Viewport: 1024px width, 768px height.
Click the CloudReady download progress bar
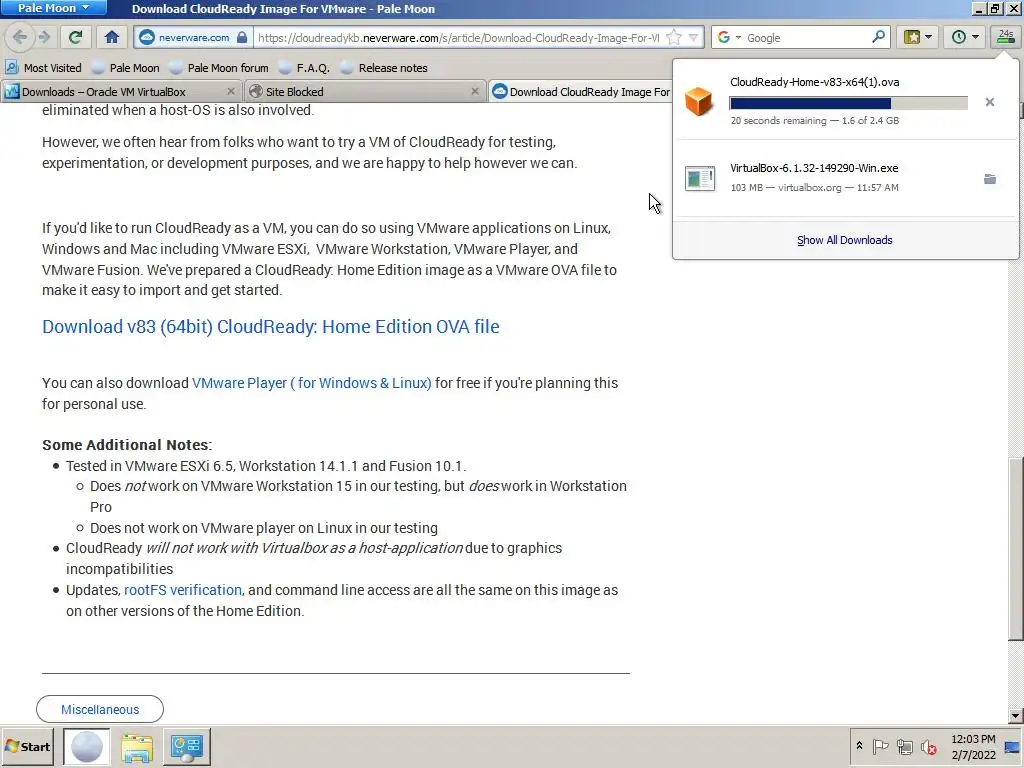click(848, 103)
